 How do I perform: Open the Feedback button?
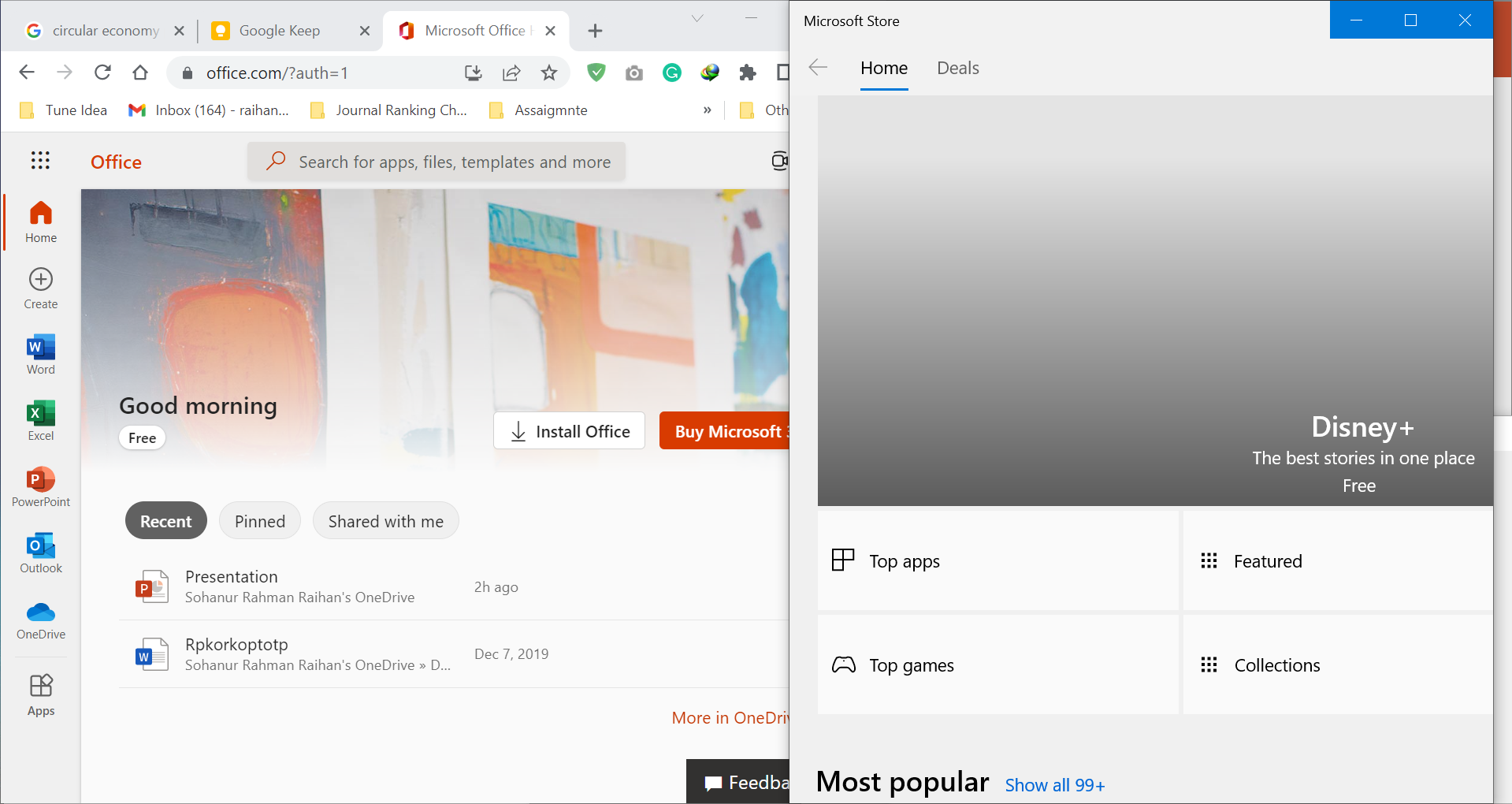click(738, 782)
